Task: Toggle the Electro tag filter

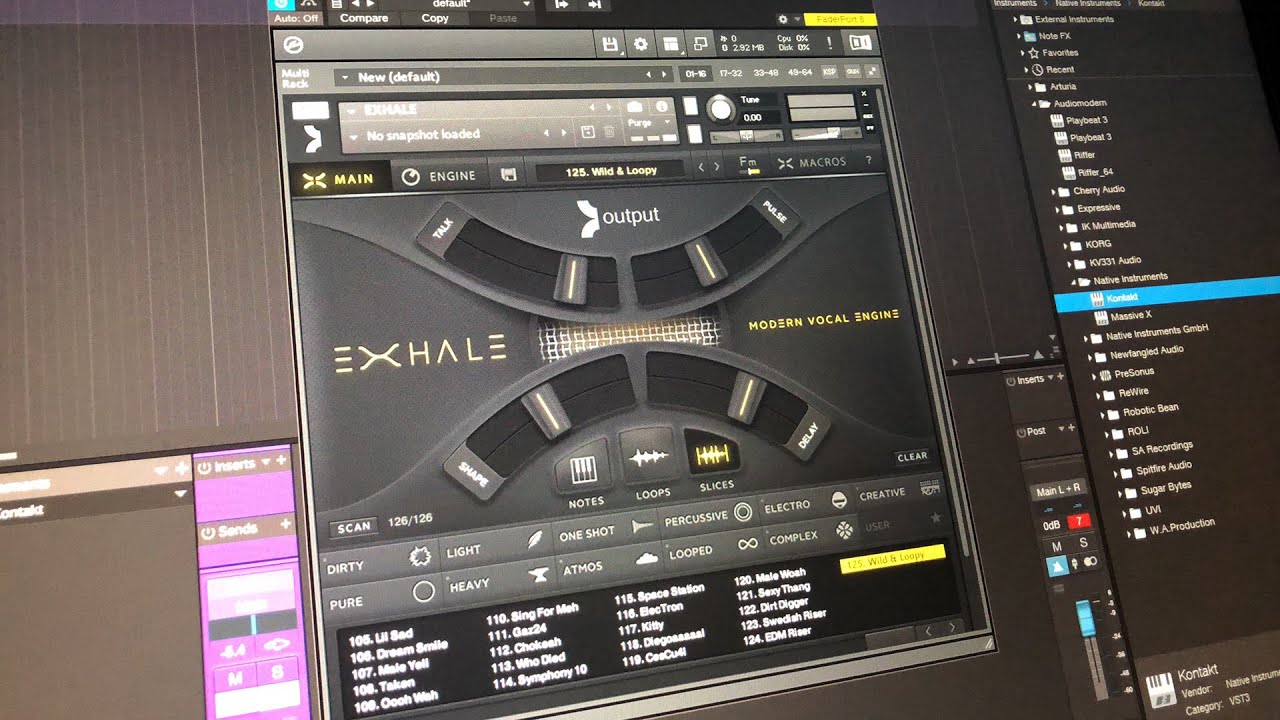Action: click(x=806, y=503)
